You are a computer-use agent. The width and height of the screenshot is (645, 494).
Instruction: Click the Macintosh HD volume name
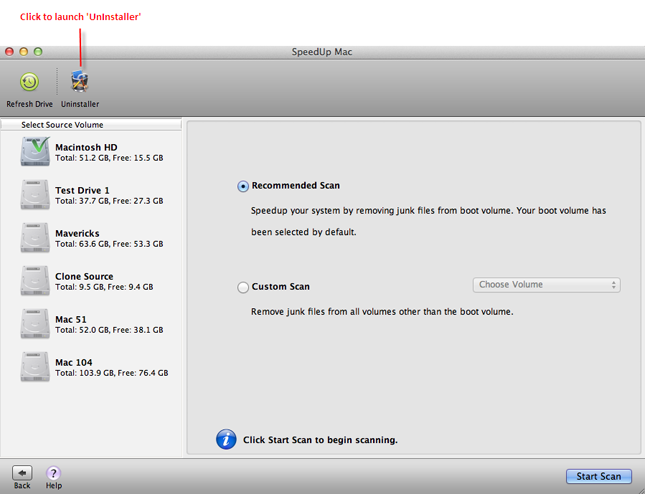(86, 147)
